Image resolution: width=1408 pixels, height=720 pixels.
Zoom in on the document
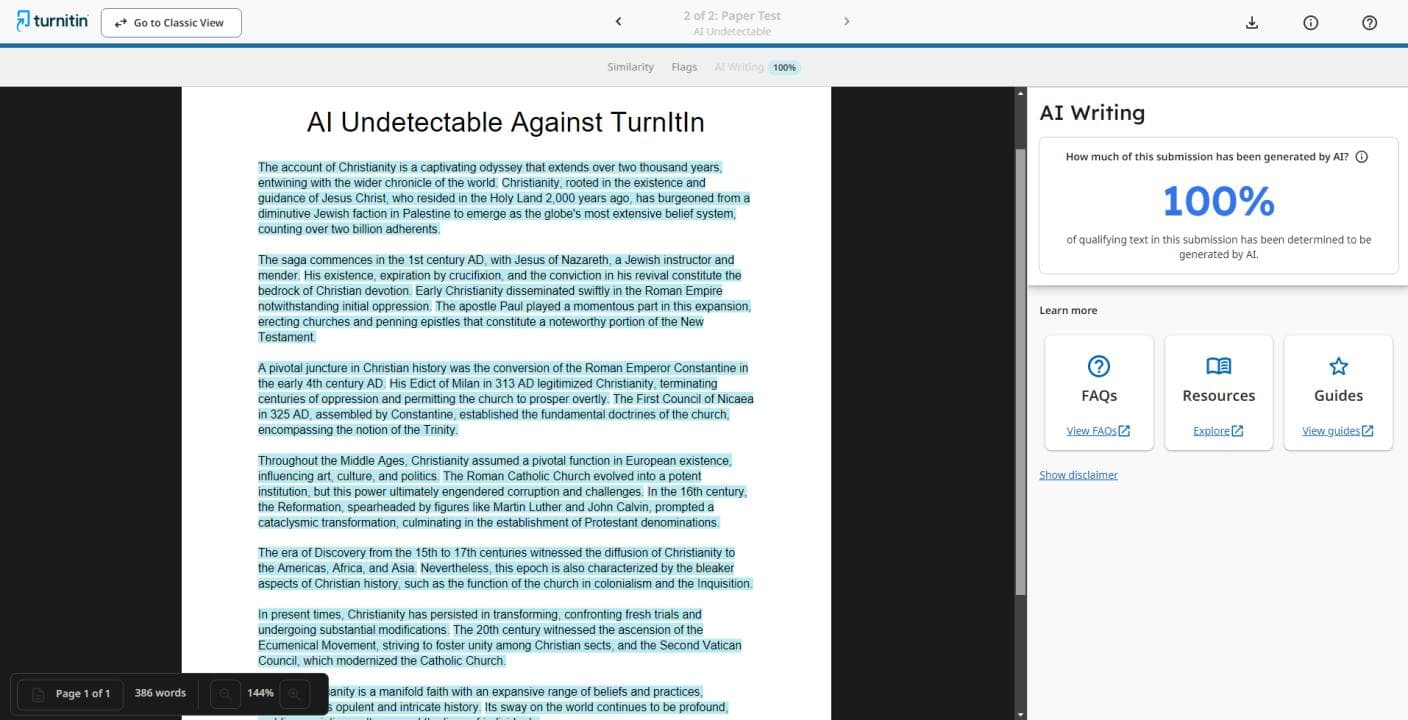click(294, 693)
